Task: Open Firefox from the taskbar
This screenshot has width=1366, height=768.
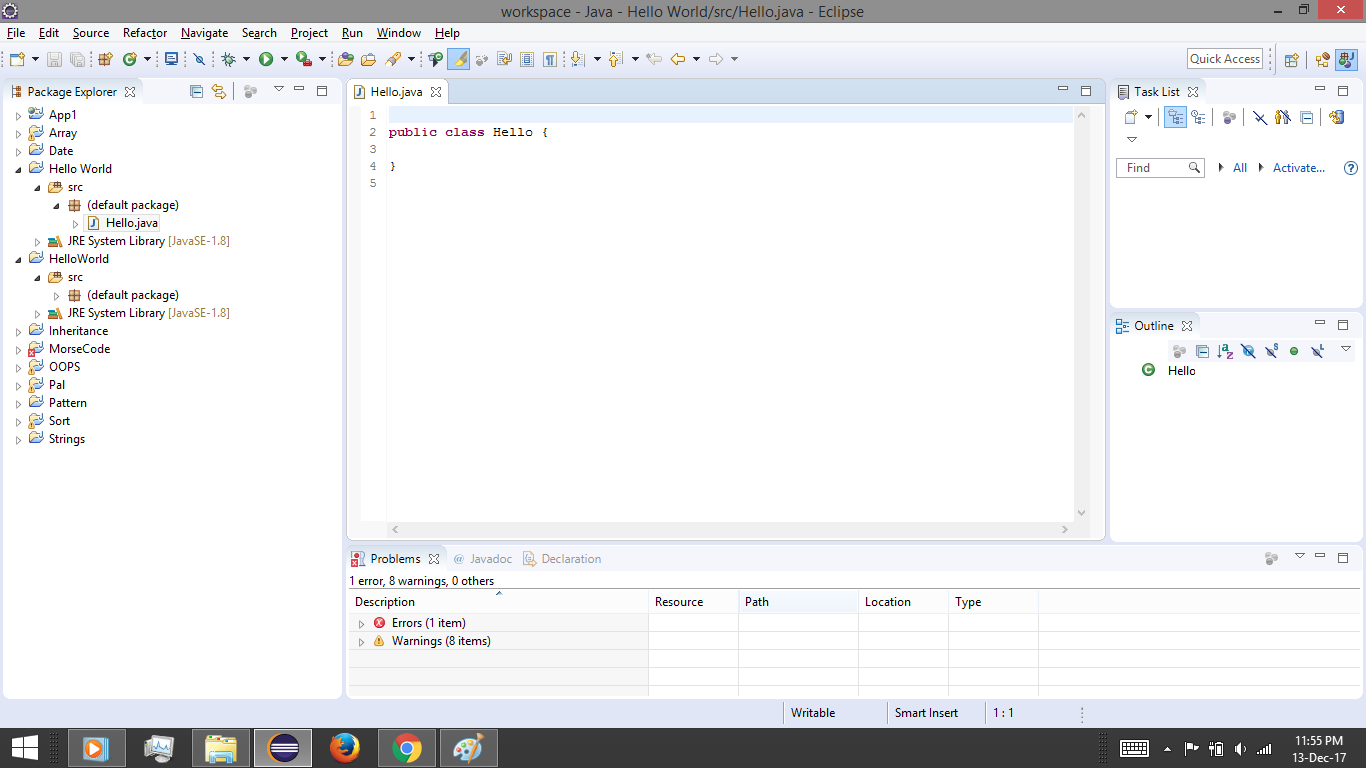Action: [x=345, y=748]
